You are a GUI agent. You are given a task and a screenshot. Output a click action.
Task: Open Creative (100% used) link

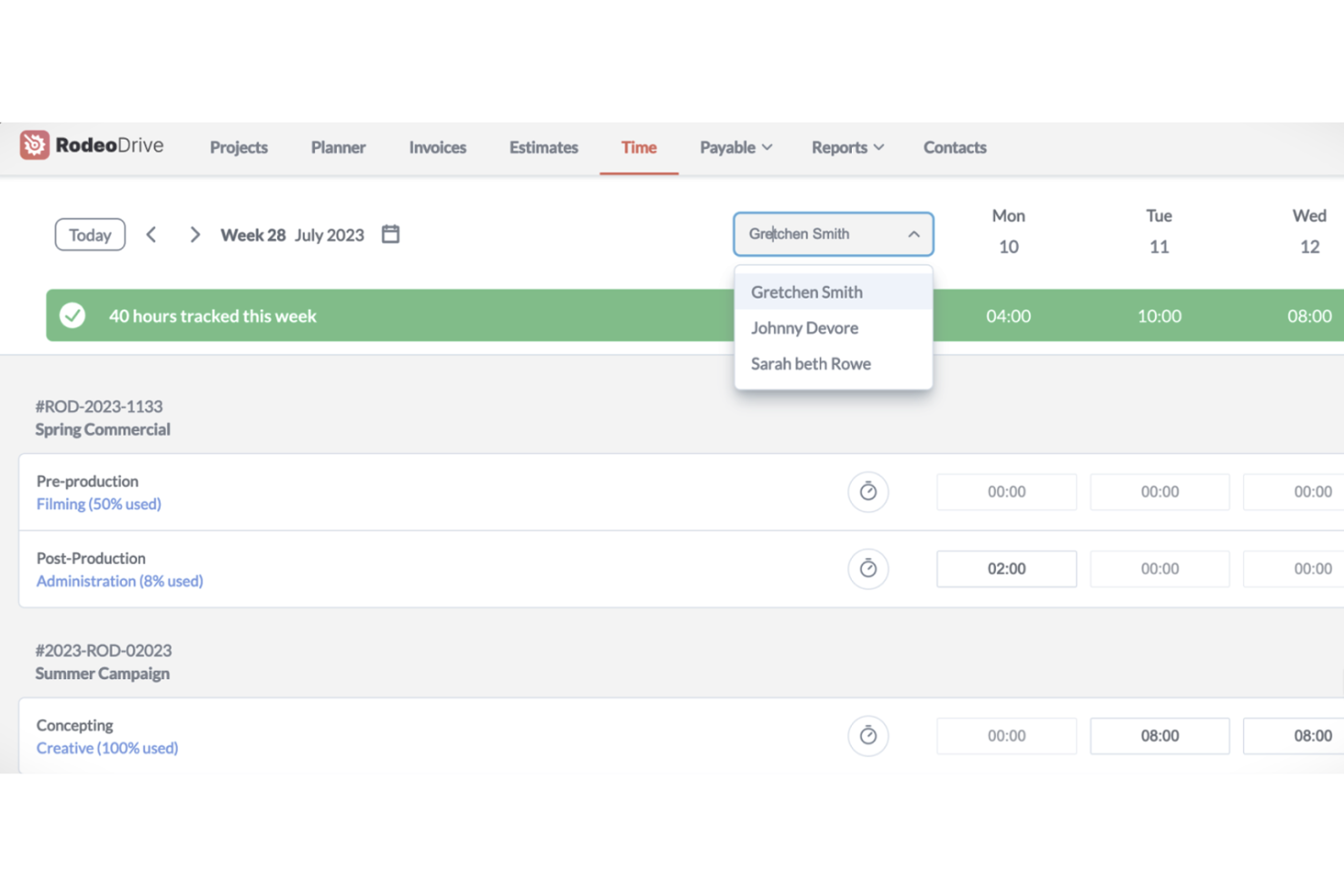click(x=107, y=748)
